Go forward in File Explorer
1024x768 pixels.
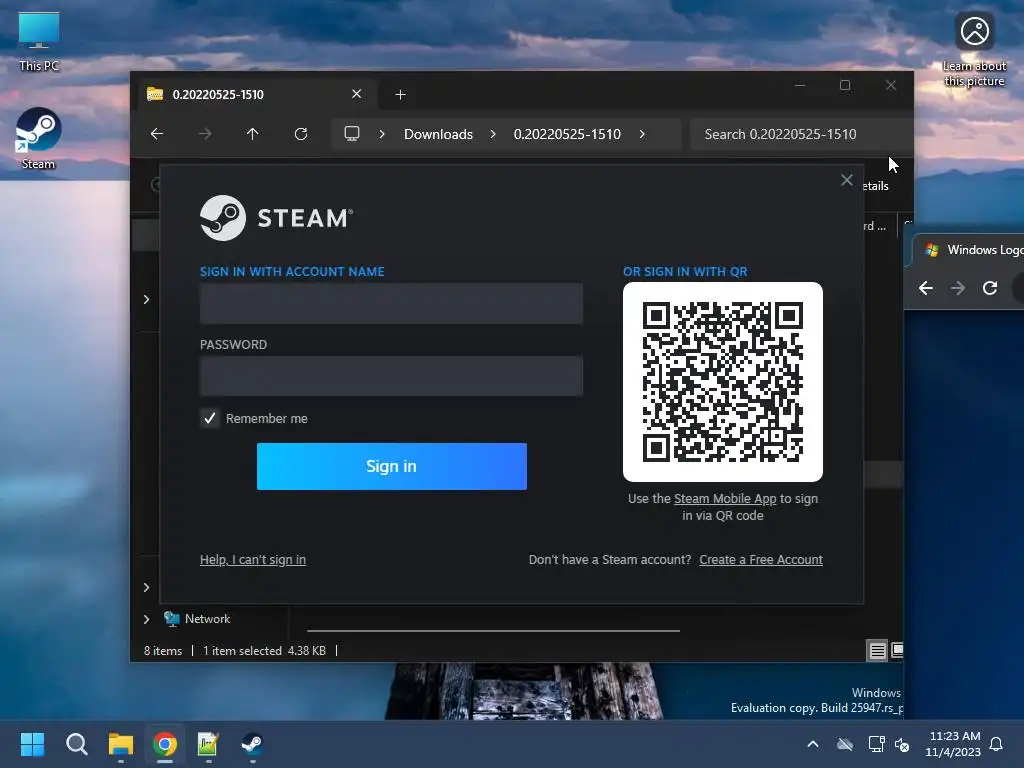coord(205,134)
